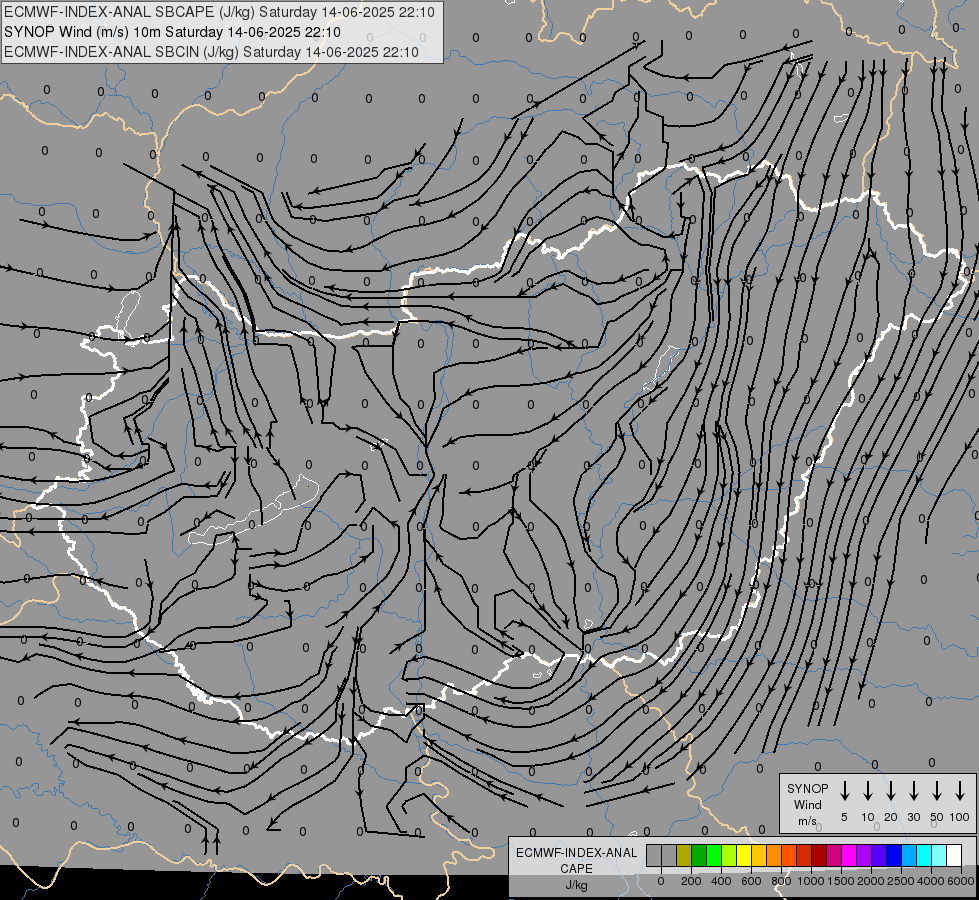
Task: Select the SBCAPE title line in header
Action: pyautogui.click(x=219, y=12)
